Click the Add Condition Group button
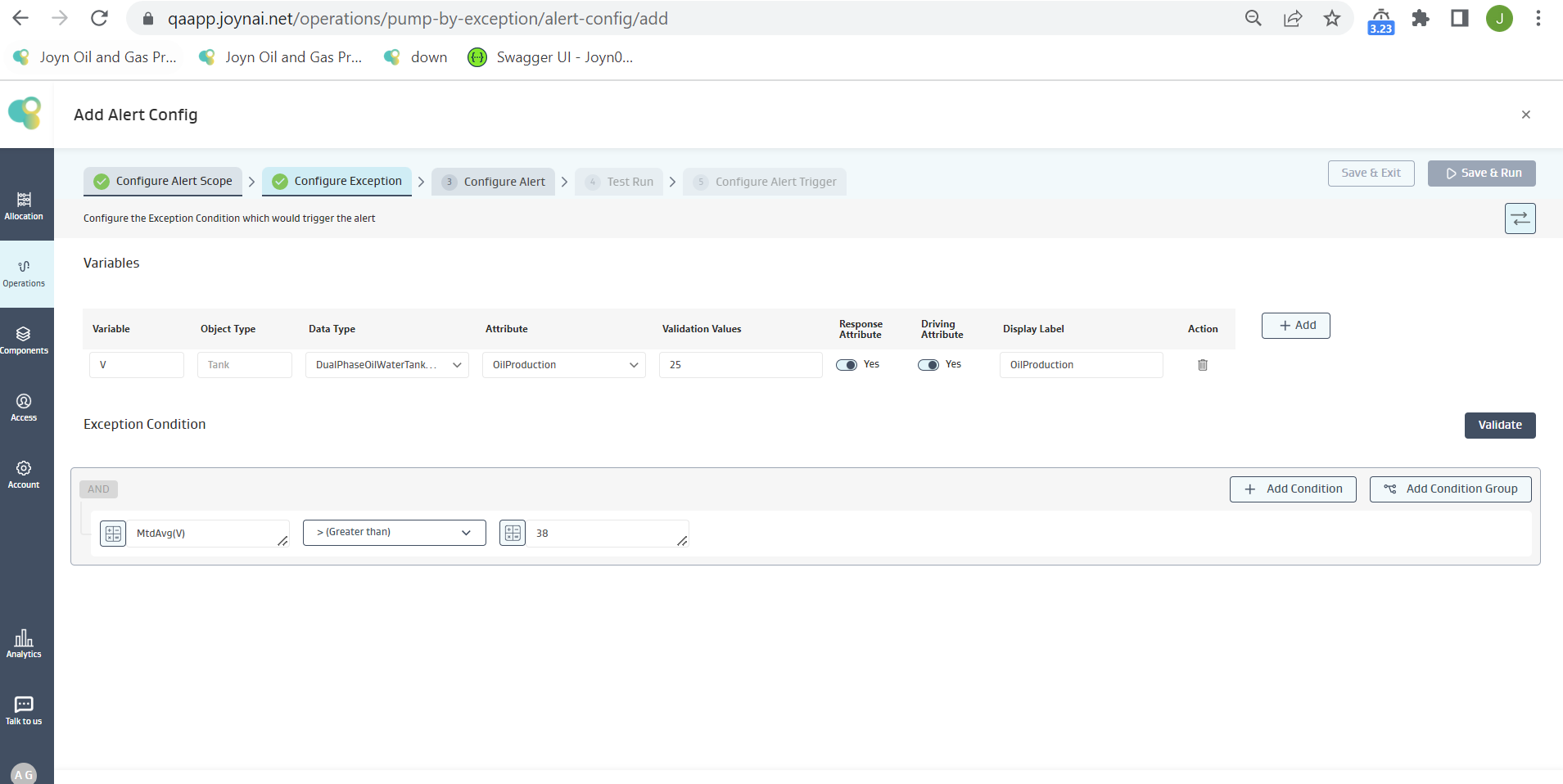 [1450, 489]
